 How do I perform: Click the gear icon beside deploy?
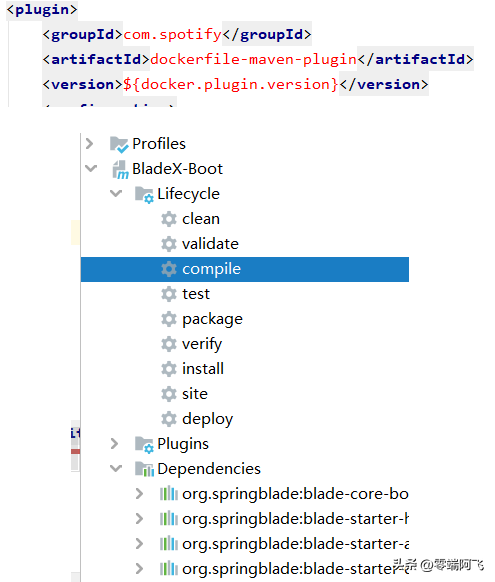pyautogui.click(x=169, y=419)
